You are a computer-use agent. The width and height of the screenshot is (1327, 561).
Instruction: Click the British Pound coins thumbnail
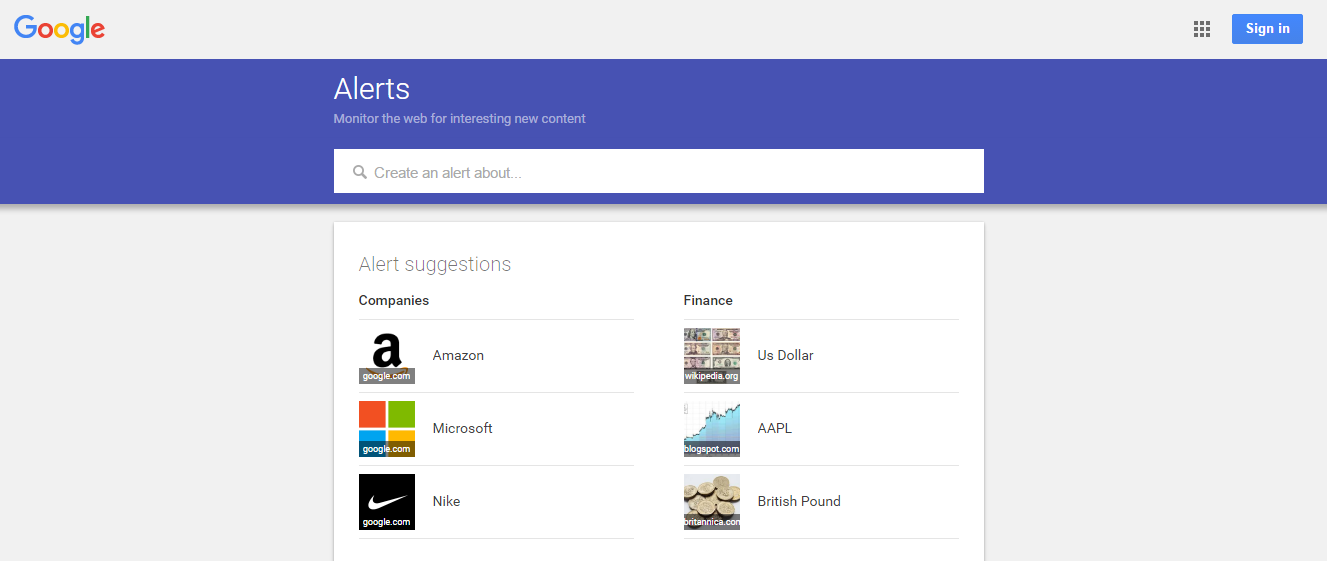click(x=712, y=502)
